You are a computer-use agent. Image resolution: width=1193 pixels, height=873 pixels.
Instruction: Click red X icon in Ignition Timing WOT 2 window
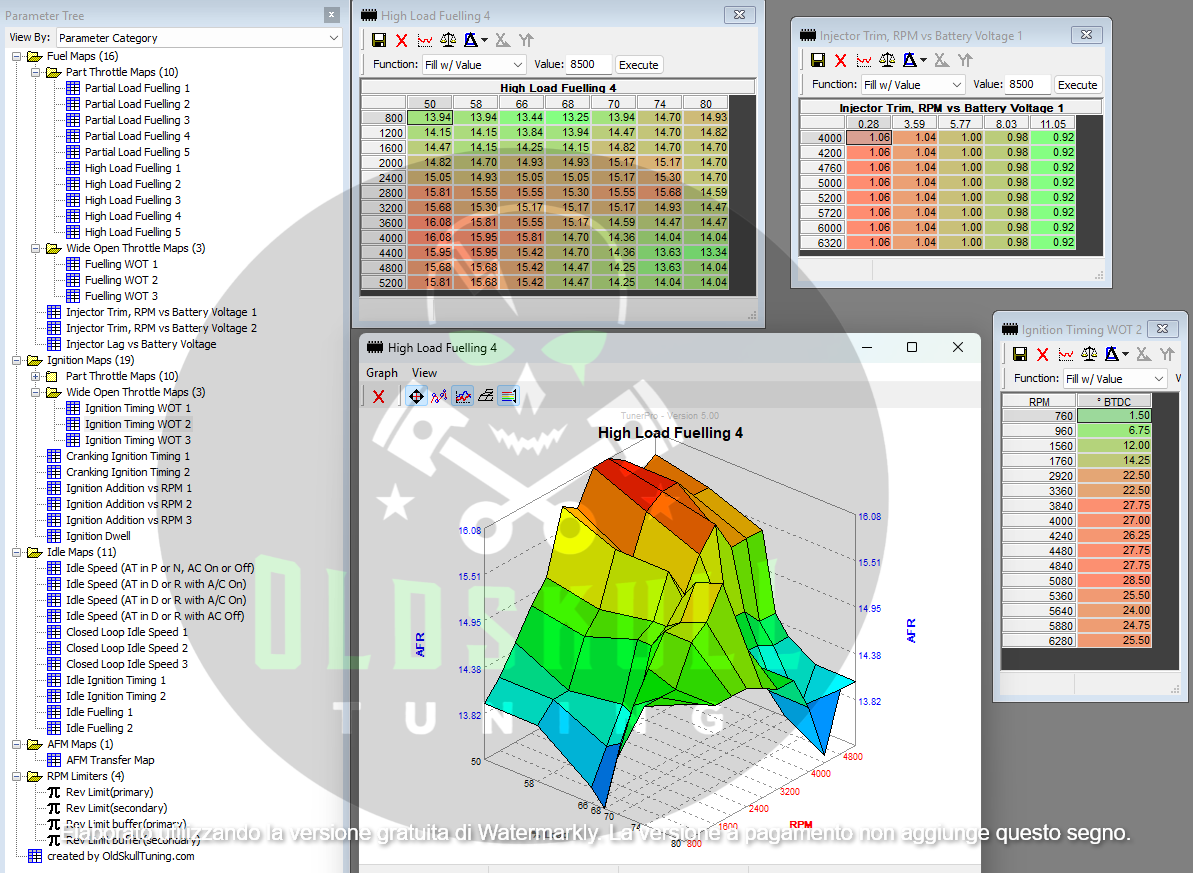pos(1042,354)
